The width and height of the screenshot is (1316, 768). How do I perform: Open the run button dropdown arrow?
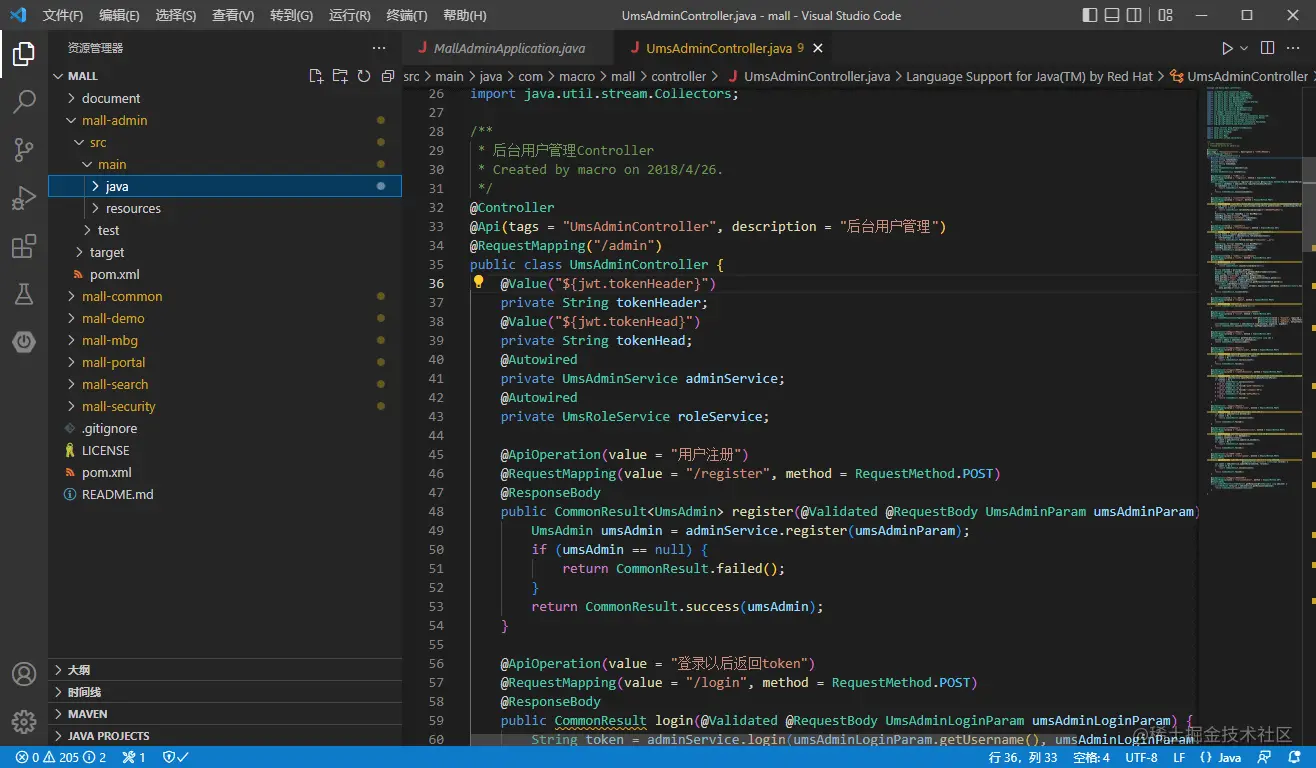tap(1244, 48)
